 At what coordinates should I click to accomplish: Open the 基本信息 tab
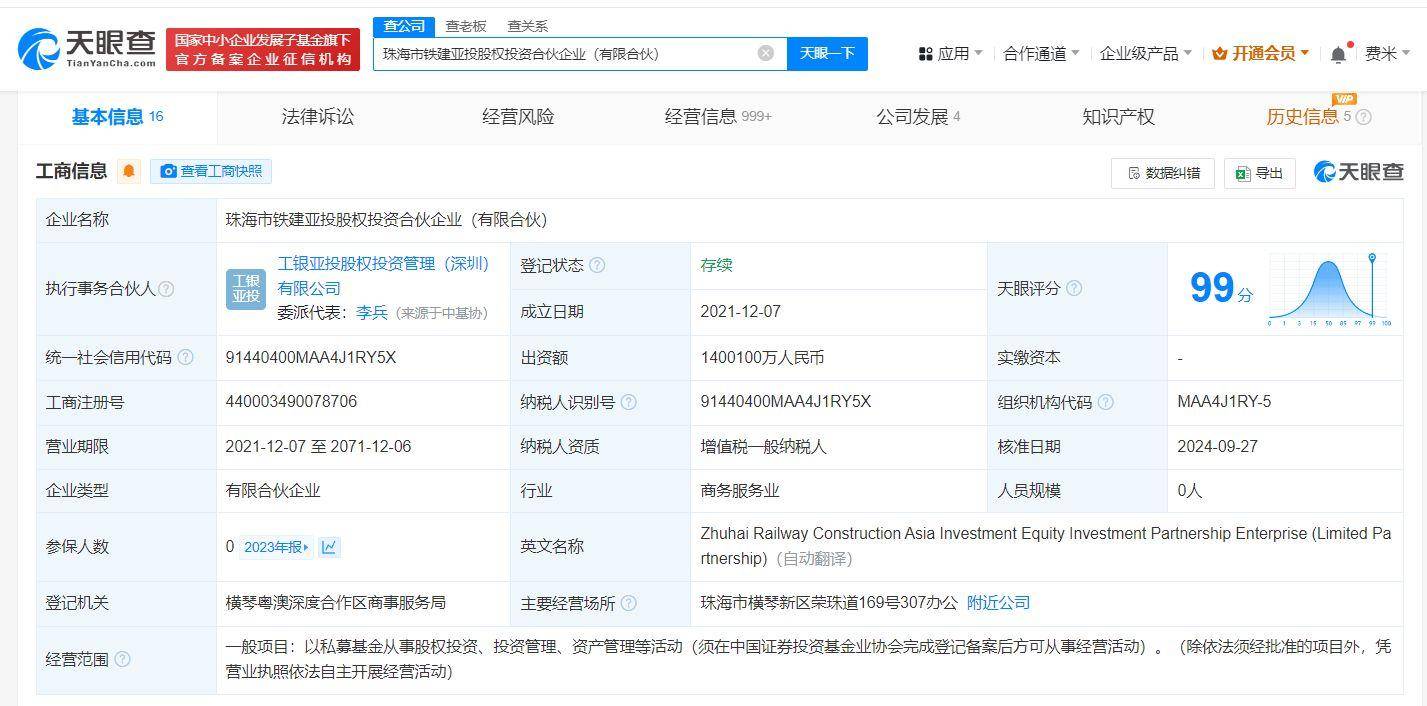point(117,117)
